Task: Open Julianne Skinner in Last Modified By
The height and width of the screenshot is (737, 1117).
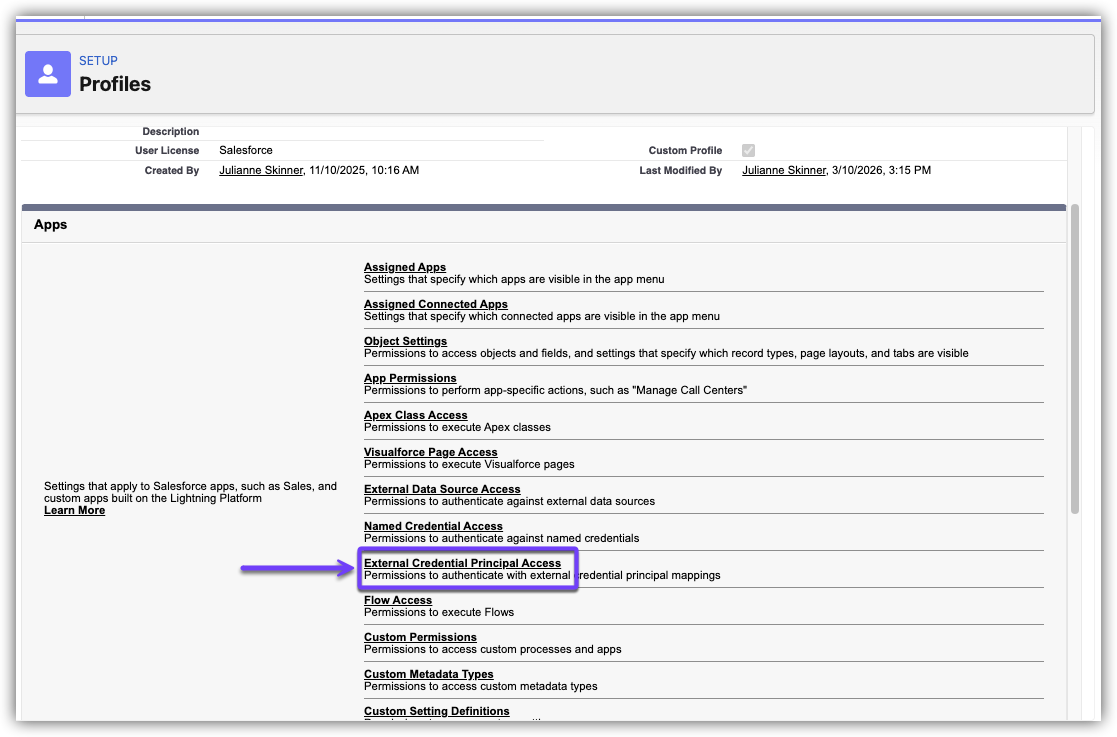Action: (784, 171)
